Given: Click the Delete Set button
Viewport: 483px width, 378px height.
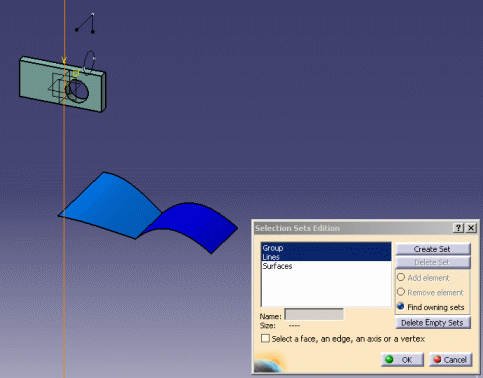Looking at the screenshot, I should click(433, 262).
